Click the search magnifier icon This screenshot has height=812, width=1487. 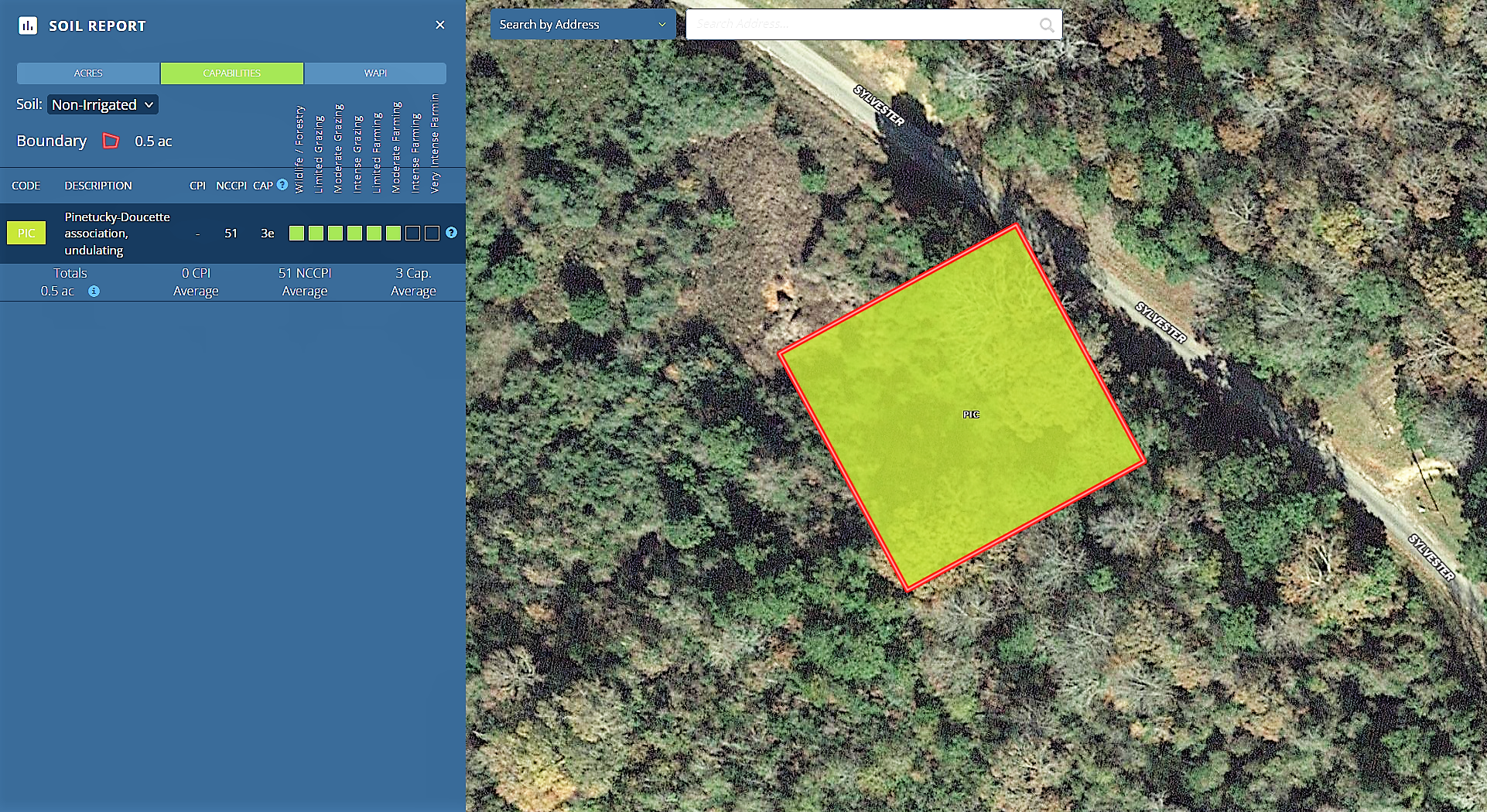pos(1047,25)
